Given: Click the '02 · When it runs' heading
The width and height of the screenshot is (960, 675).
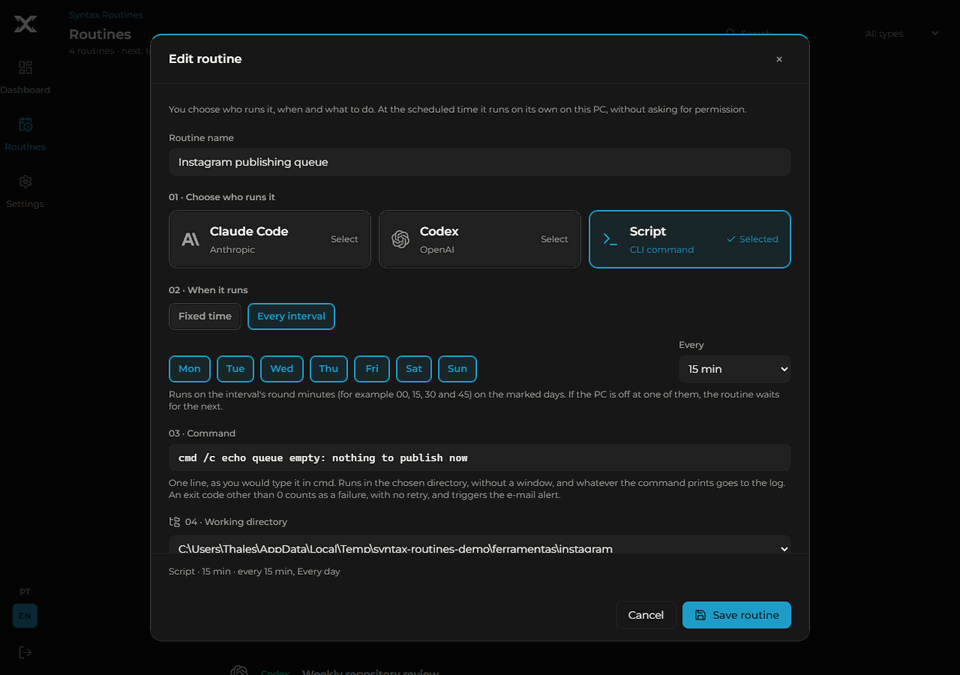Looking at the screenshot, I should tap(208, 290).
